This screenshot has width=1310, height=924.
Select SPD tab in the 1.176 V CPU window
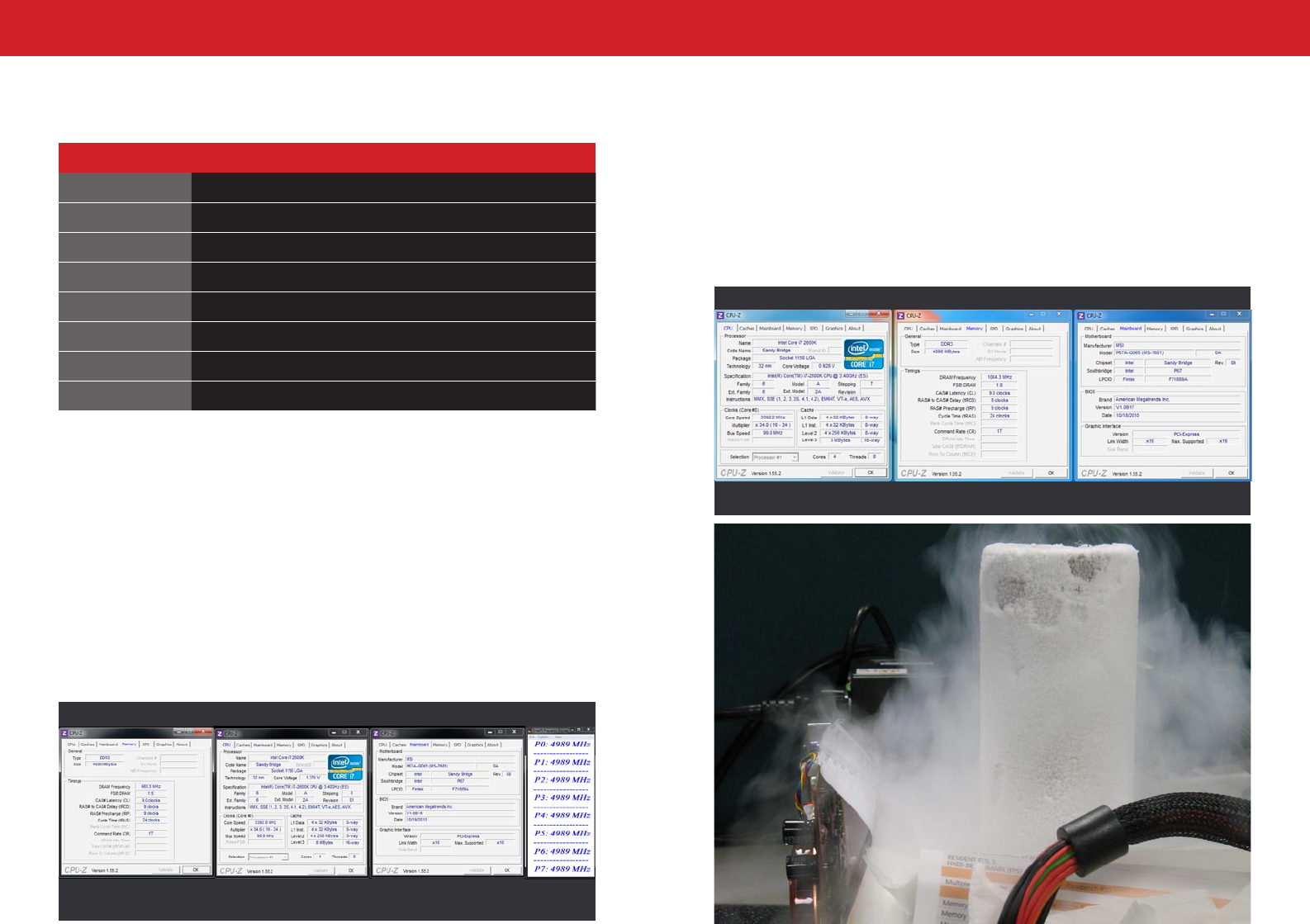click(301, 745)
